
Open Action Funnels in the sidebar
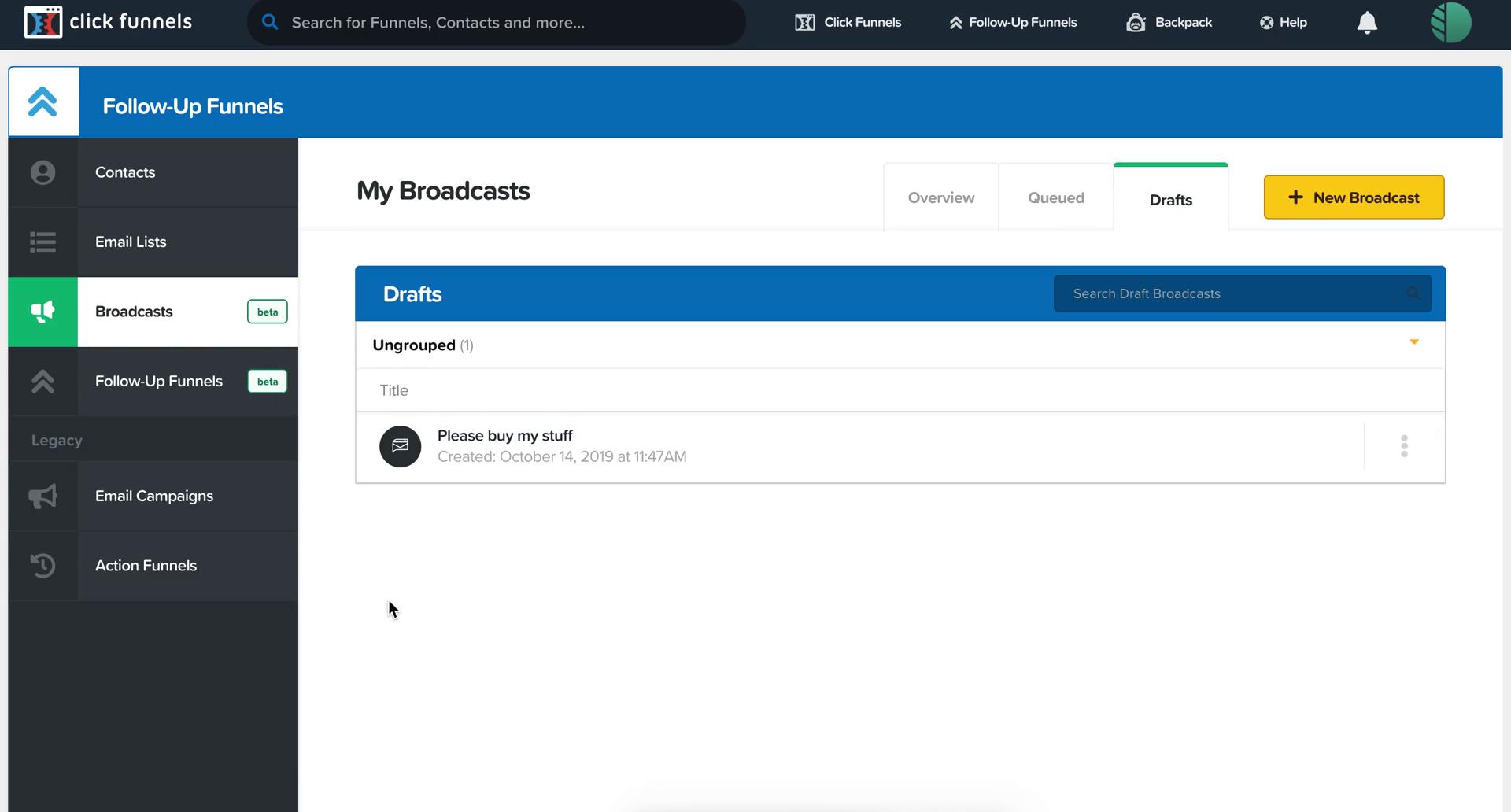[153, 566]
